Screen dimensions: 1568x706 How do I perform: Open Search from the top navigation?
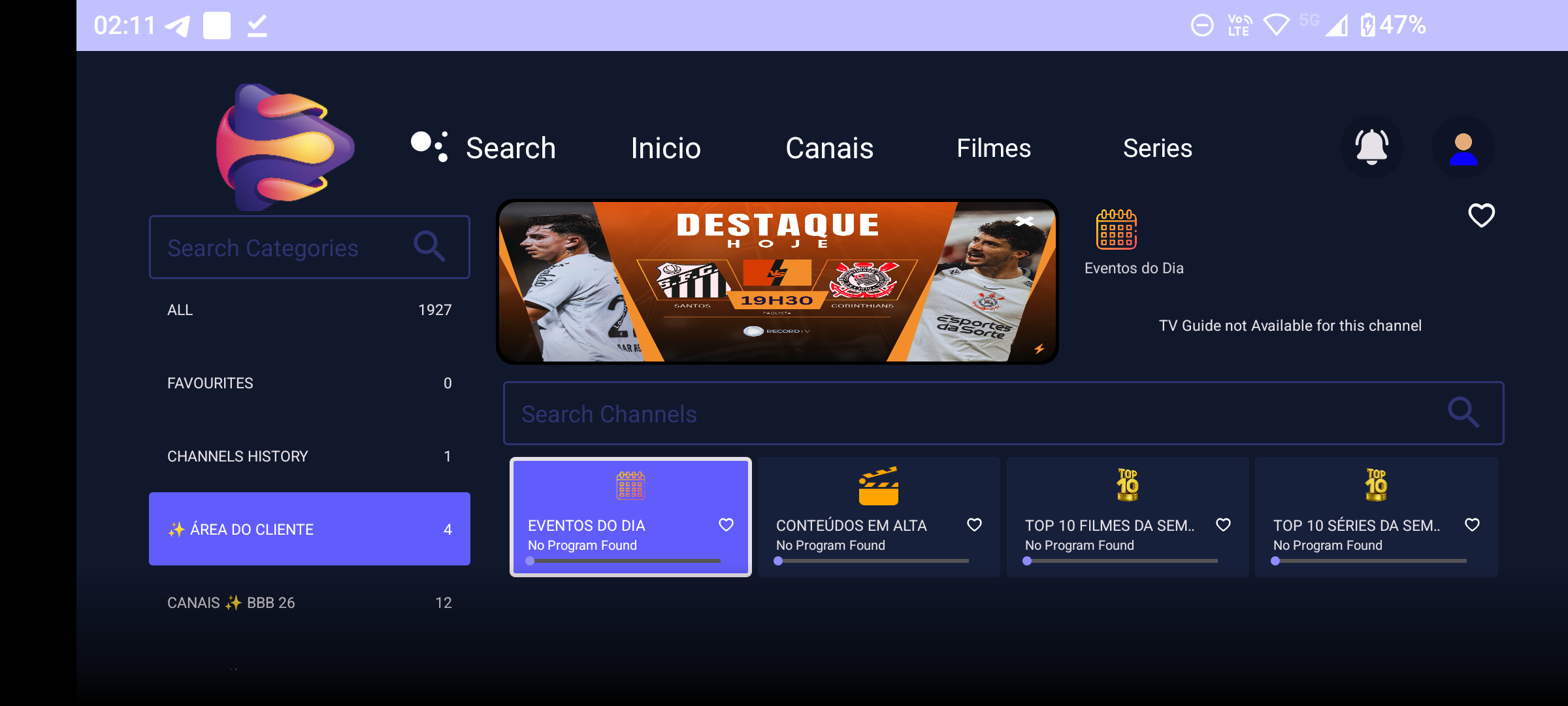[510, 148]
